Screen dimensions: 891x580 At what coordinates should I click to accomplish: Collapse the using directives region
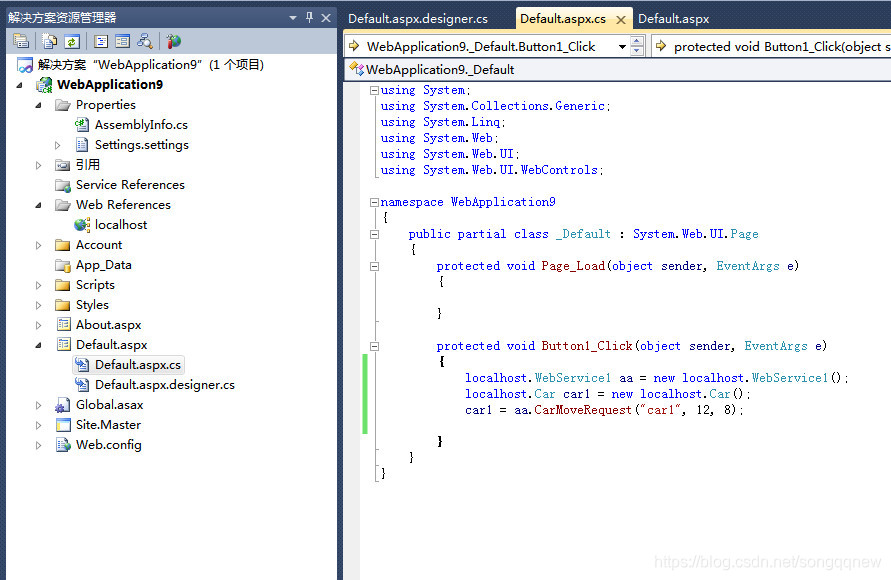pos(374,90)
